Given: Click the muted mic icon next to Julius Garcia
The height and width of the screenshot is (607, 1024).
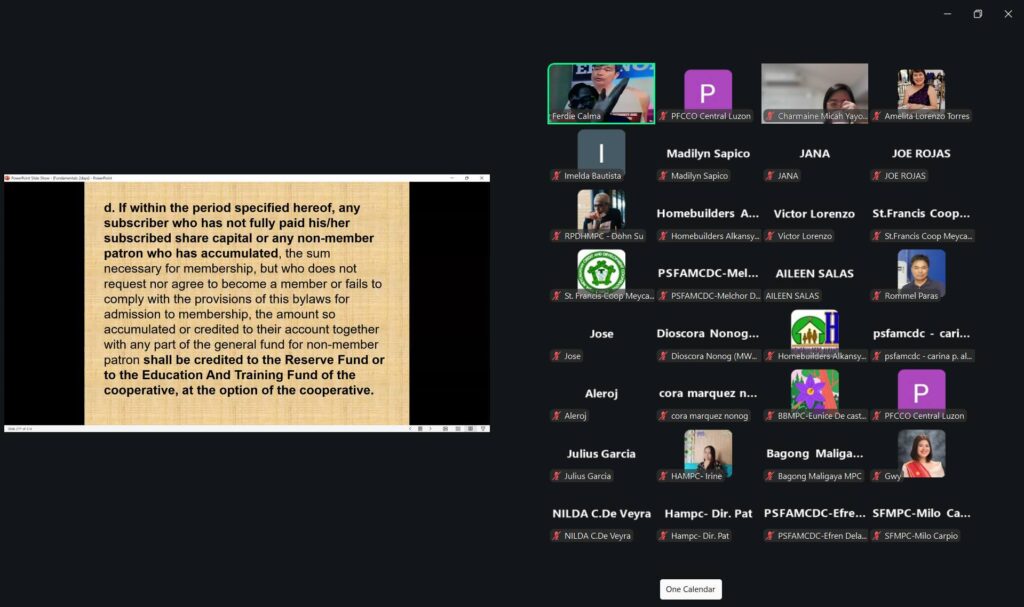Looking at the screenshot, I should (x=557, y=476).
